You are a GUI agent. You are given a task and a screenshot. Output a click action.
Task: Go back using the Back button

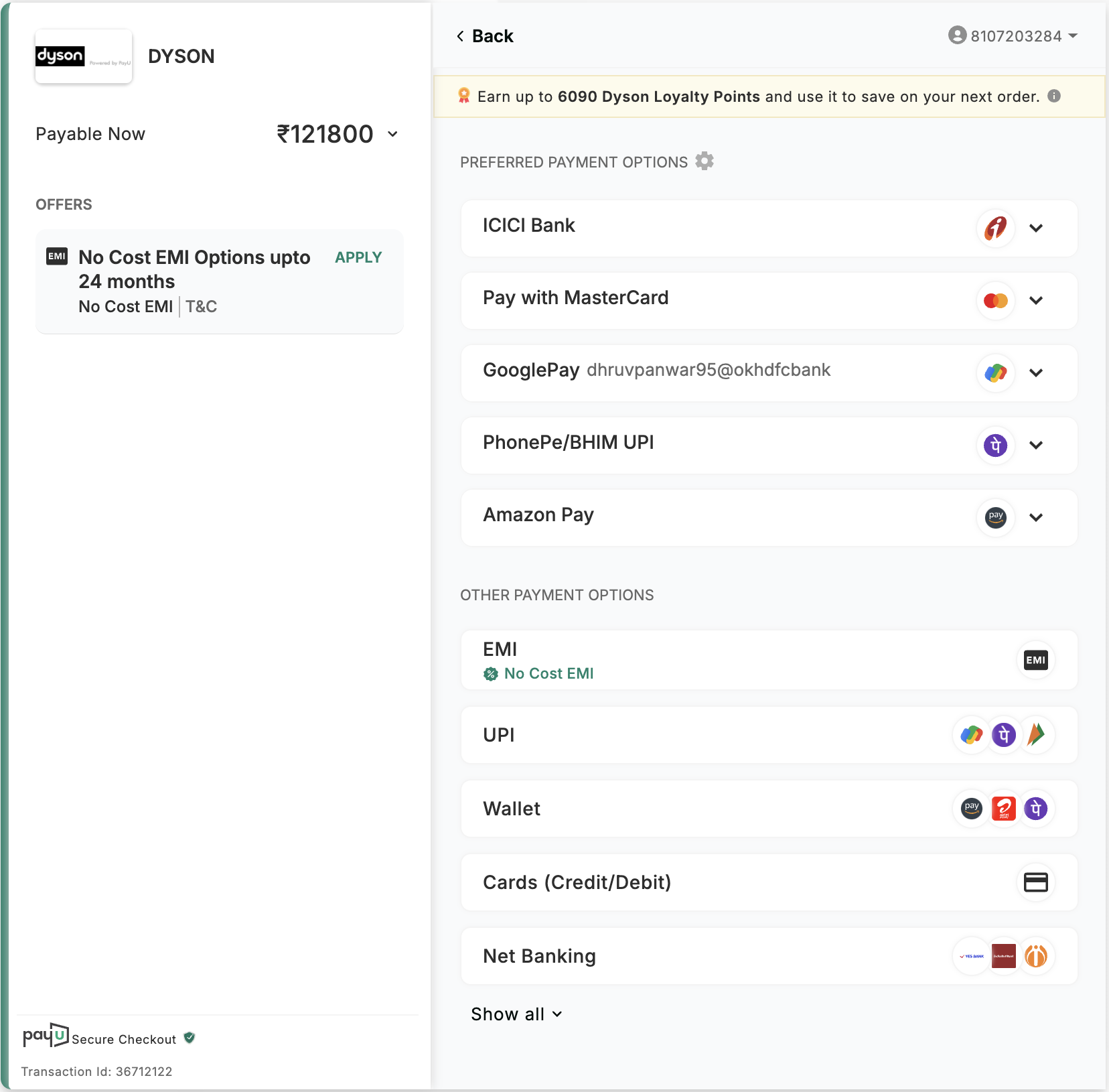485,36
